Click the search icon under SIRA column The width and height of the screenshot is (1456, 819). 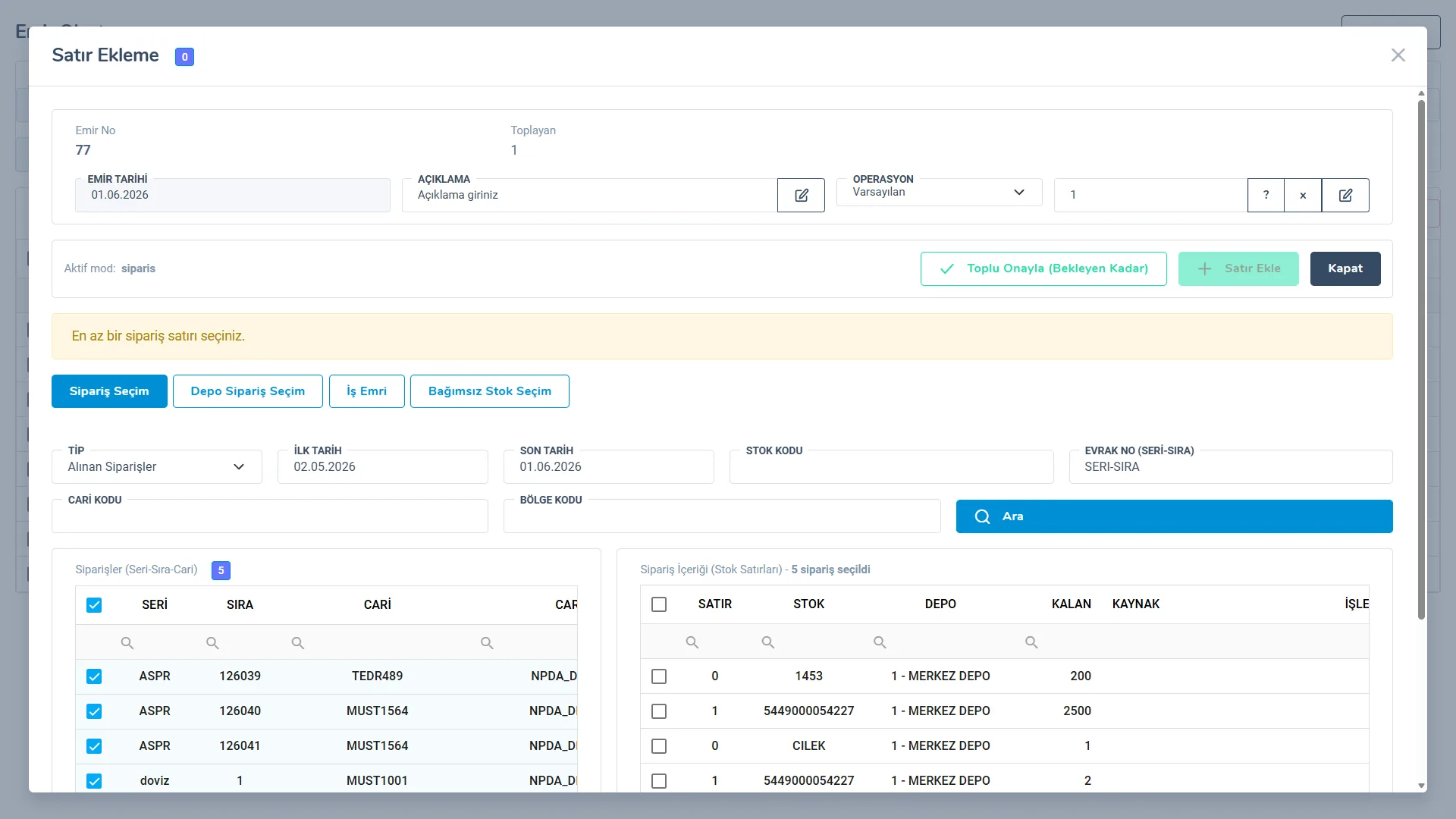(212, 643)
